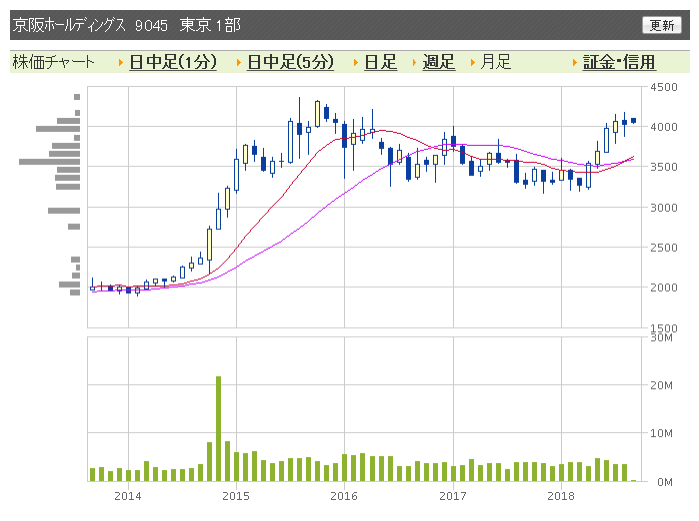
Task: Switch to the 週足 weekly chart
Action: pos(439,62)
